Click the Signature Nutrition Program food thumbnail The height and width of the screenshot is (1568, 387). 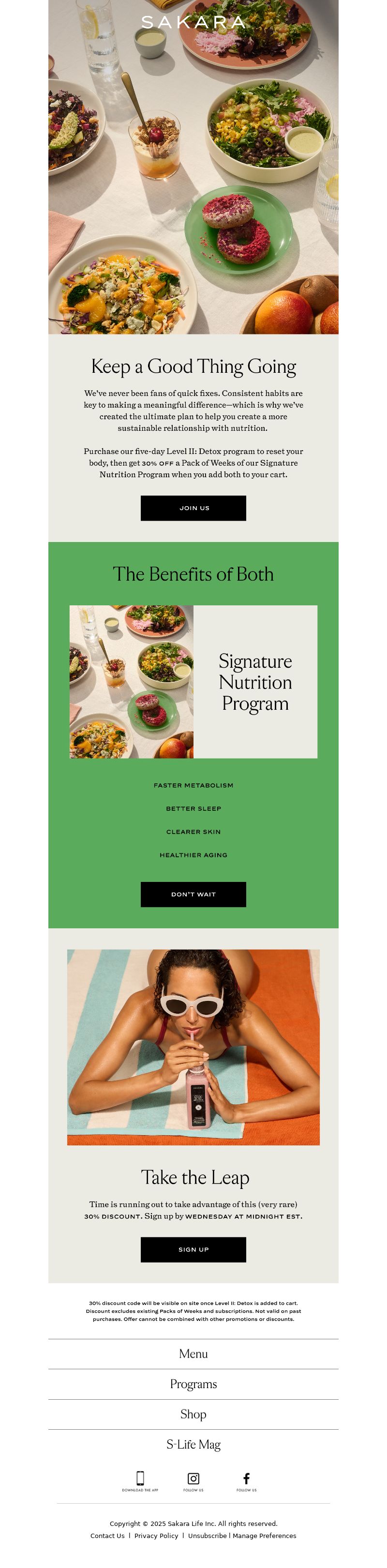click(x=132, y=682)
